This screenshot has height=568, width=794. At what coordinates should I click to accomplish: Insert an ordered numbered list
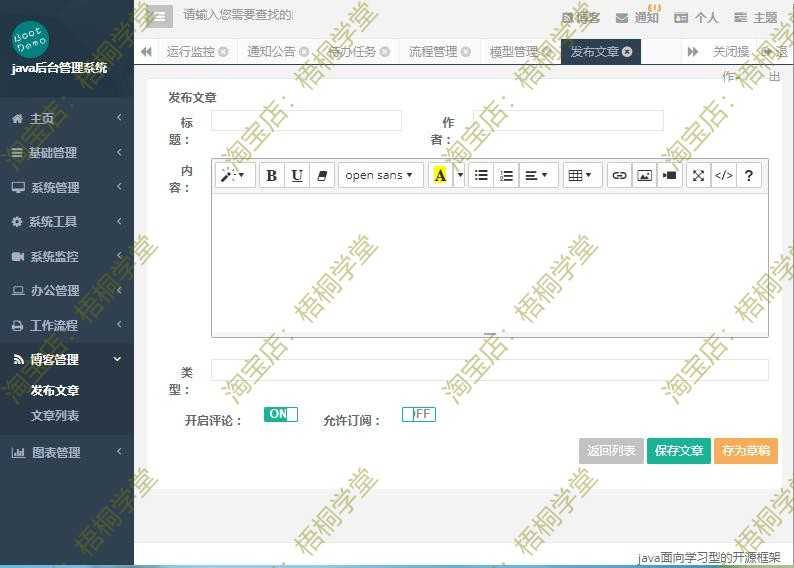click(506, 176)
